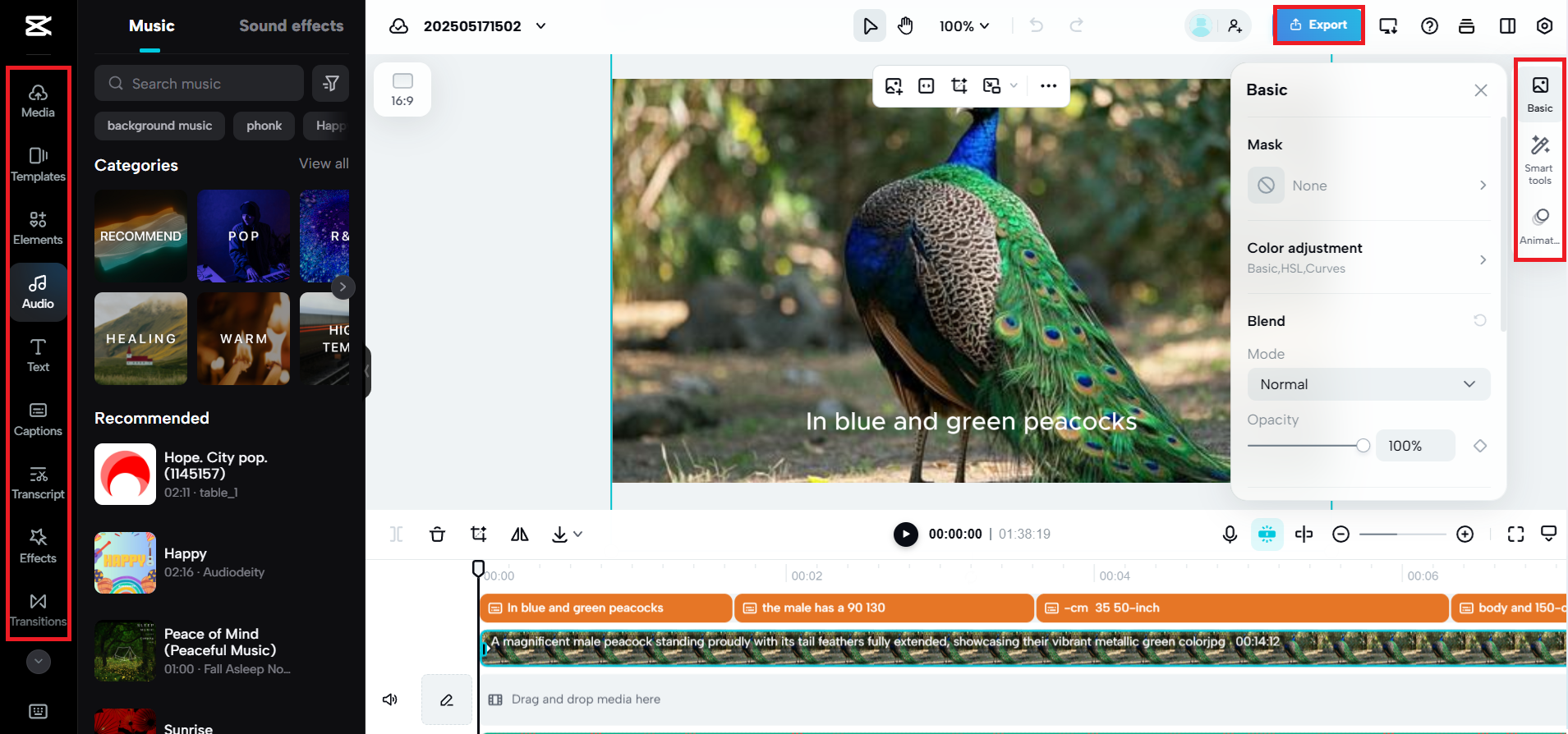Play the video preview
Viewport: 1568px width, 734px height.
(905, 534)
